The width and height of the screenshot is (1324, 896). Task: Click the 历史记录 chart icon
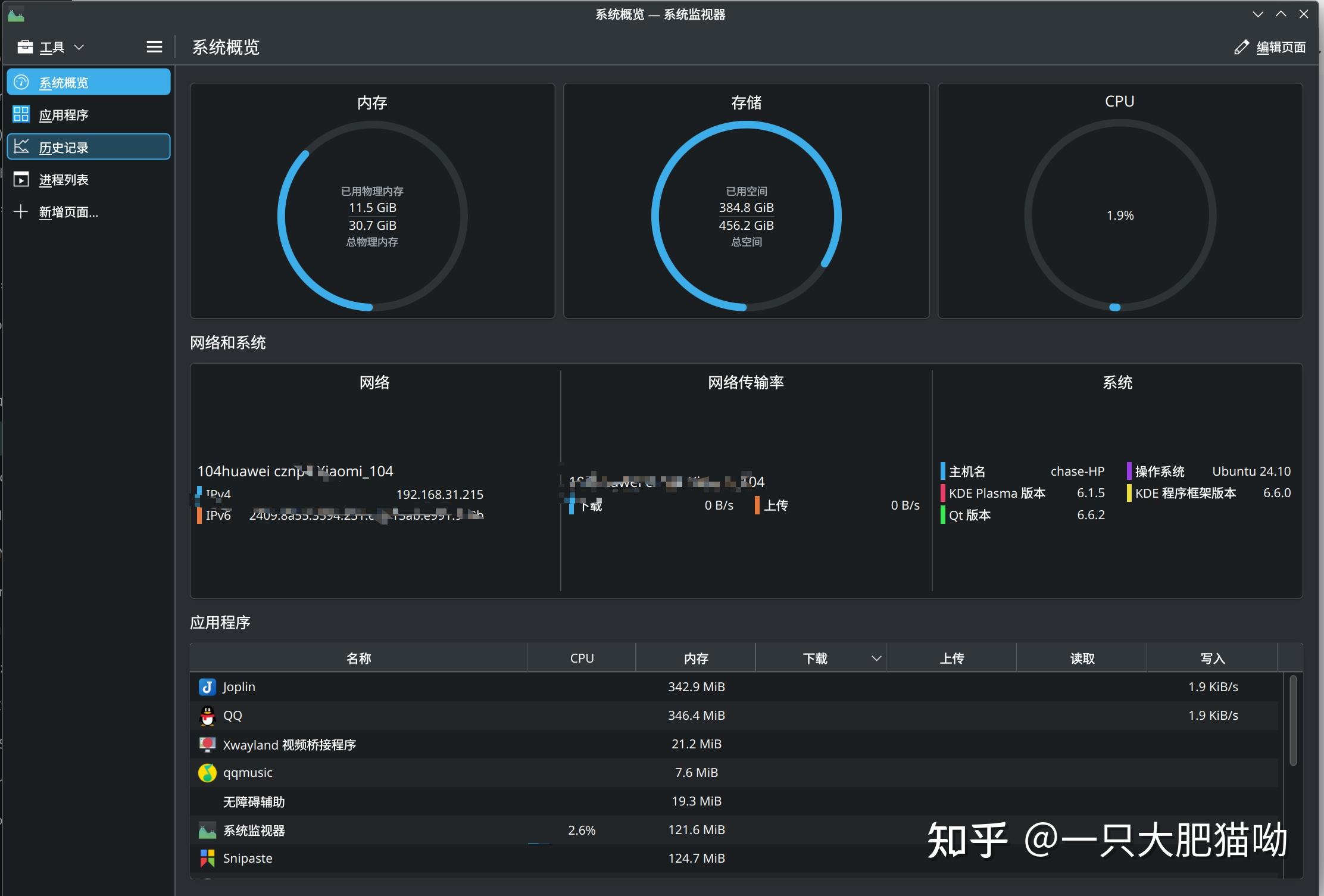click(21, 146)
